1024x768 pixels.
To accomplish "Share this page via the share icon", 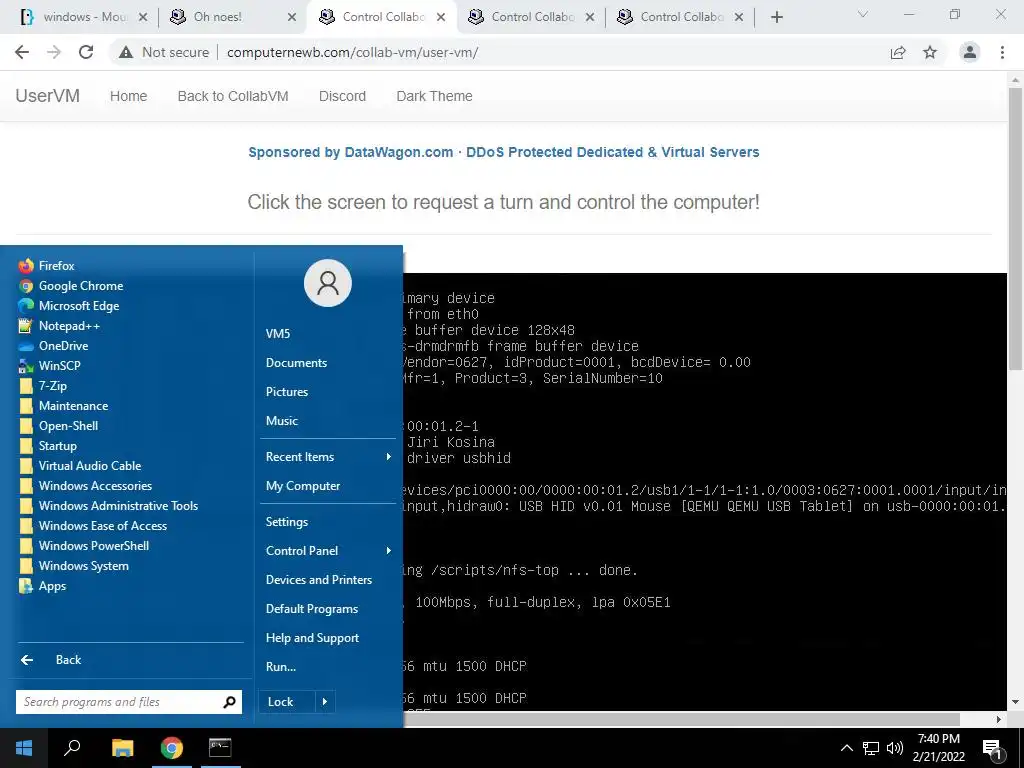I will click(898, 52).
